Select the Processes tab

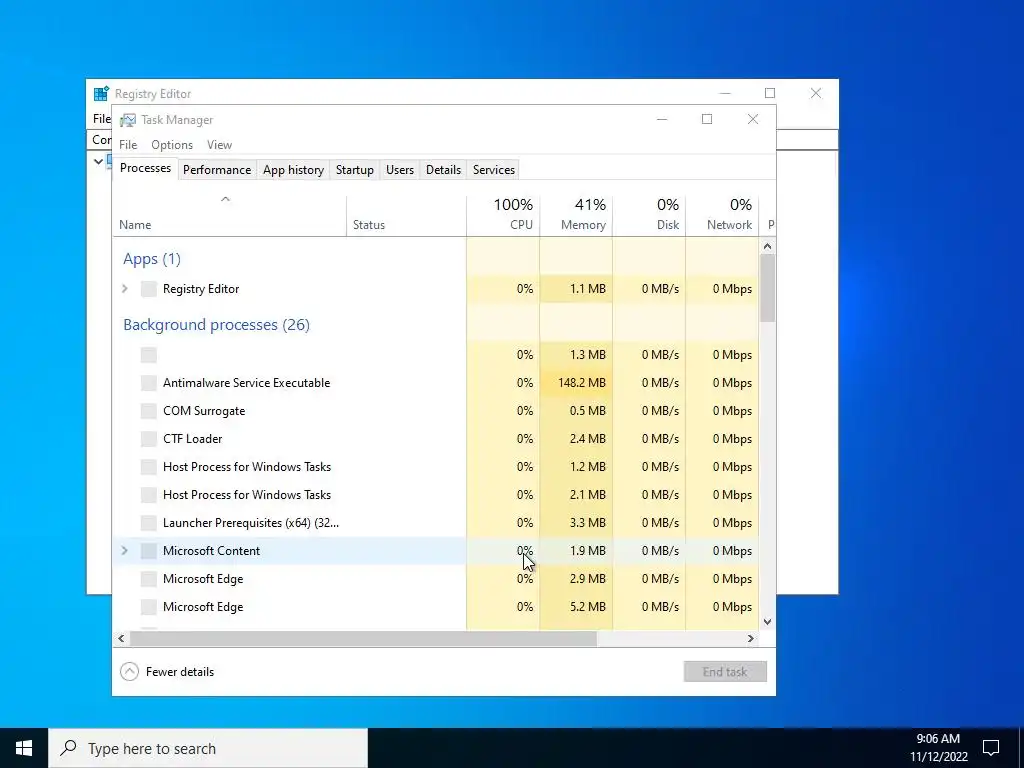[145, 168]
